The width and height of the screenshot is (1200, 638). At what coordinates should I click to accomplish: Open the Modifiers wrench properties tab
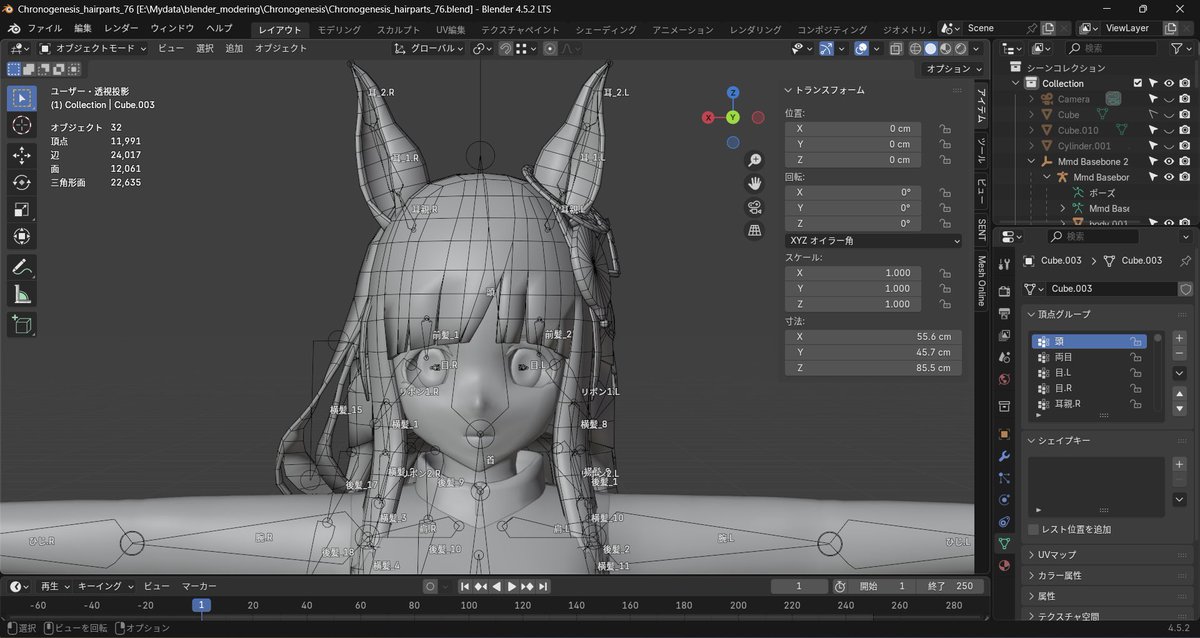pos(1004,456)
